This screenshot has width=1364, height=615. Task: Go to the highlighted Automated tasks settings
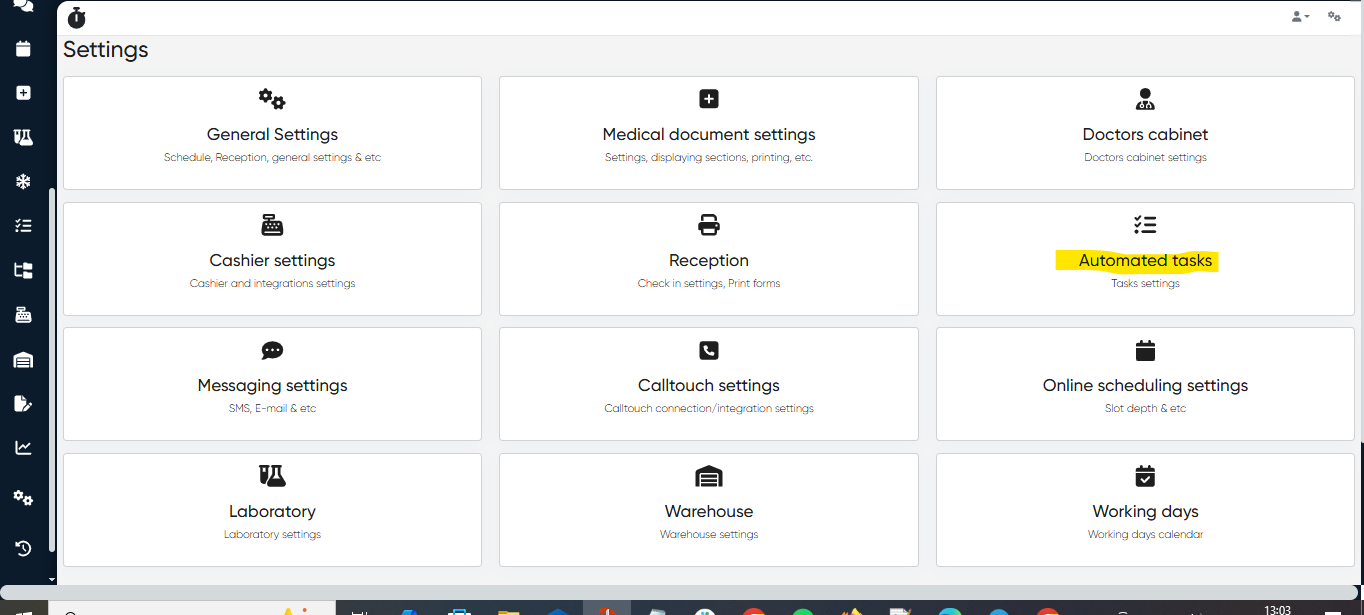click(x=1145, y=260)
